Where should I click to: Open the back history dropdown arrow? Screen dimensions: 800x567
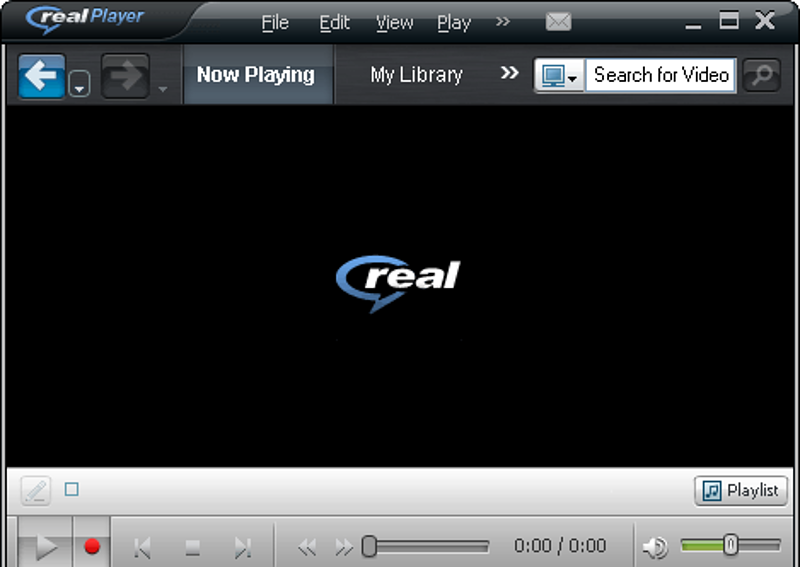[x=79, y=84]
